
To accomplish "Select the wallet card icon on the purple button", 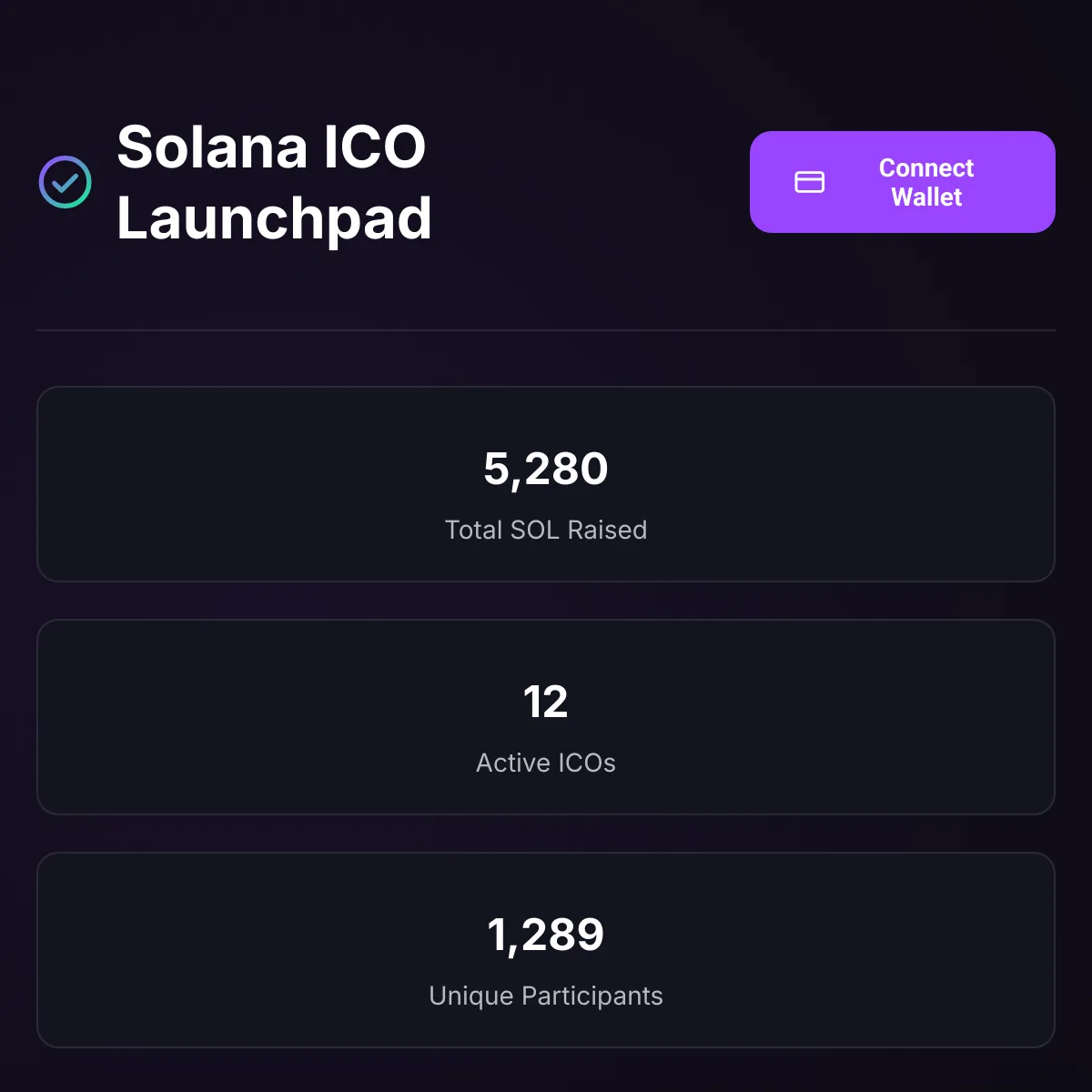I will [811, 182].
